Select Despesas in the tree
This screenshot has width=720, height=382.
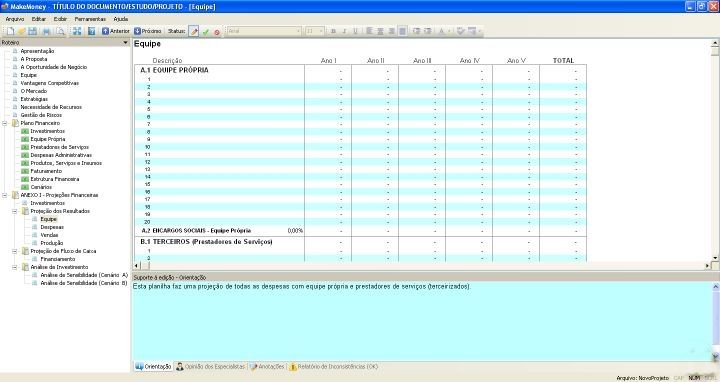click(x=52, y=227)
